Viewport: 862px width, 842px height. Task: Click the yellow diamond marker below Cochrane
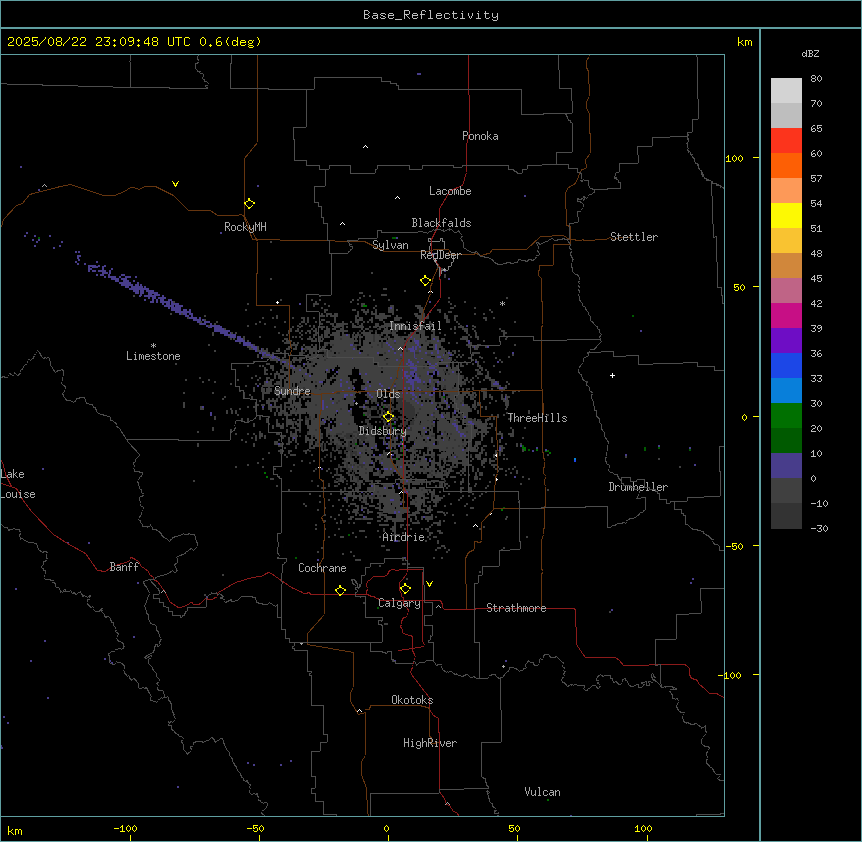(340, 590)
